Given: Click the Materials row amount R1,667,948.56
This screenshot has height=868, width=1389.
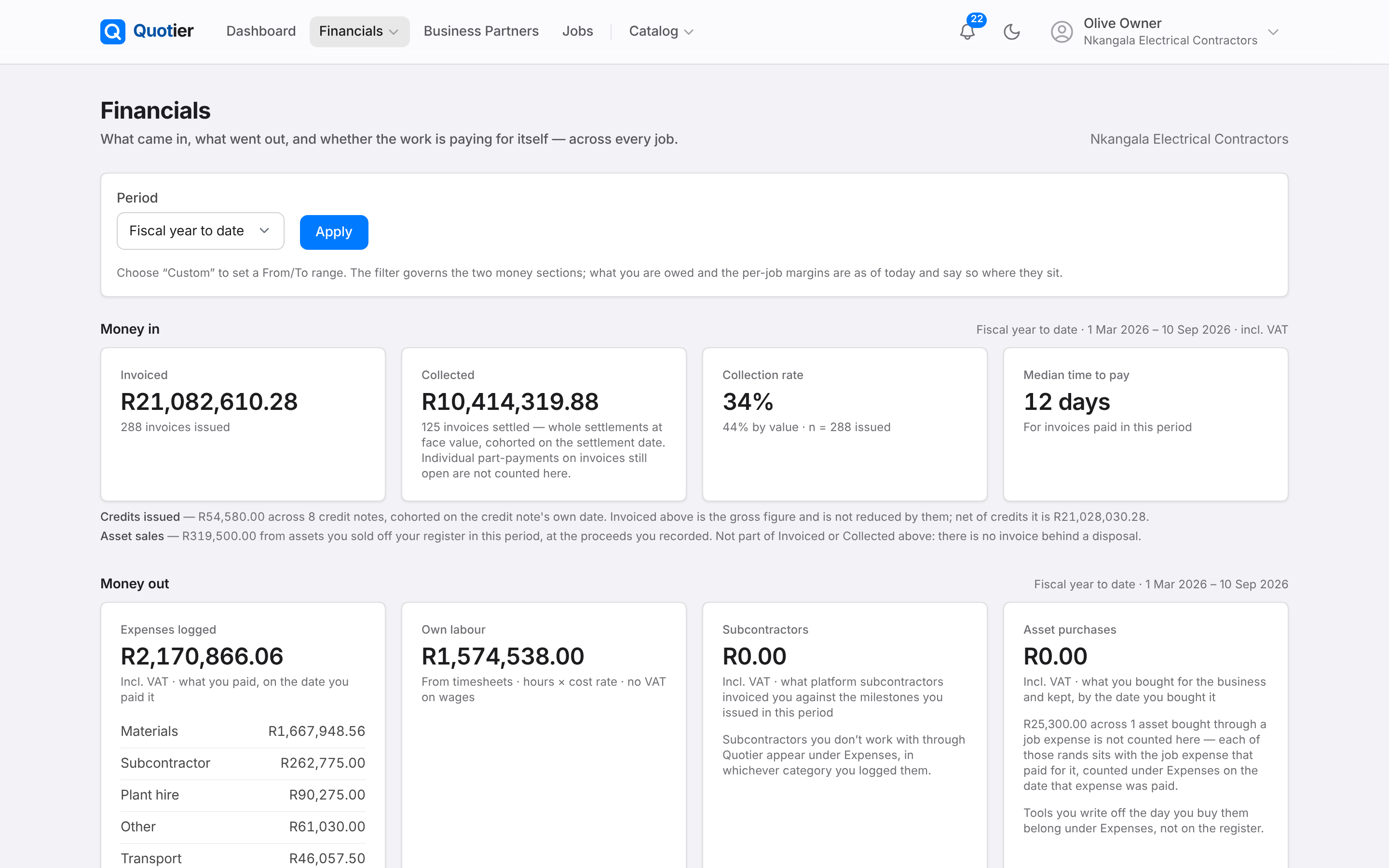Looking at the screenshot, I should point(317,732).
